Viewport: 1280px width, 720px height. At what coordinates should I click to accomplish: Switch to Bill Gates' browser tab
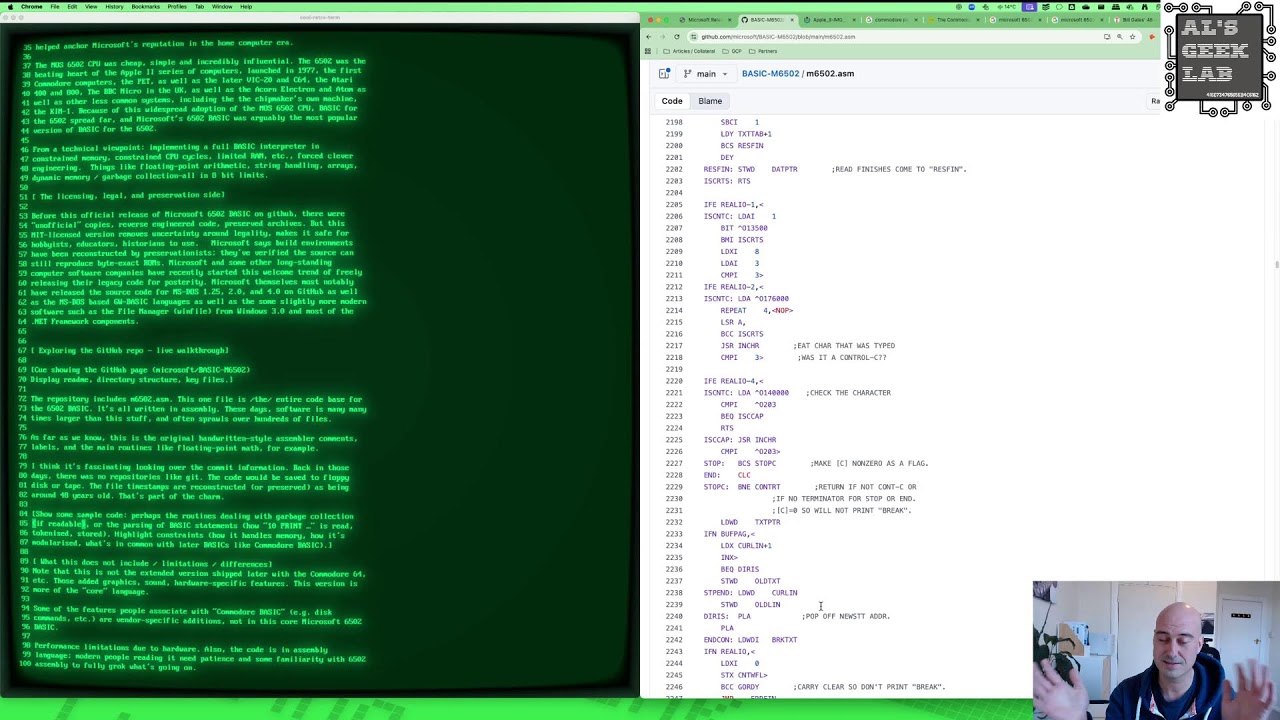click(1135, 20)
